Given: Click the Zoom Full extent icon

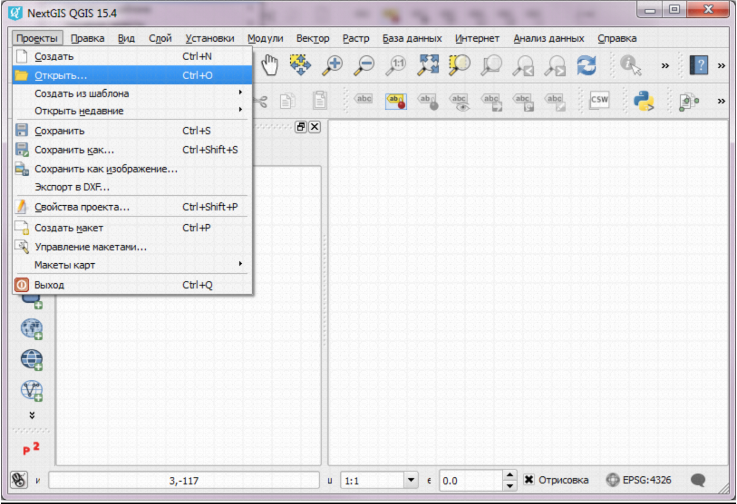Looking at the screenshot, I should pos(428,64).
